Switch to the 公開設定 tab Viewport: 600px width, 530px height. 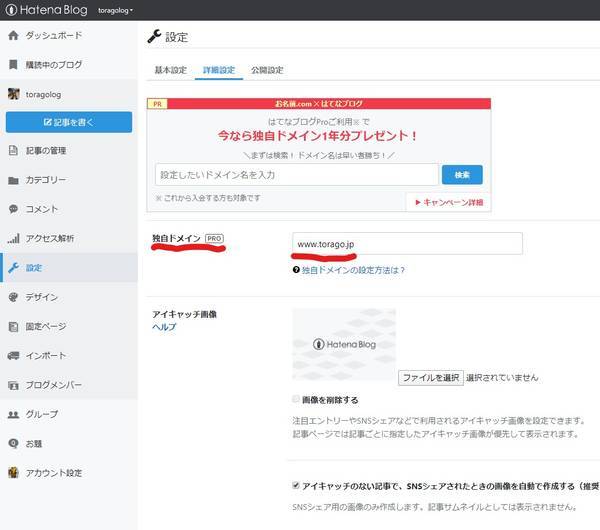coord(267,70)
